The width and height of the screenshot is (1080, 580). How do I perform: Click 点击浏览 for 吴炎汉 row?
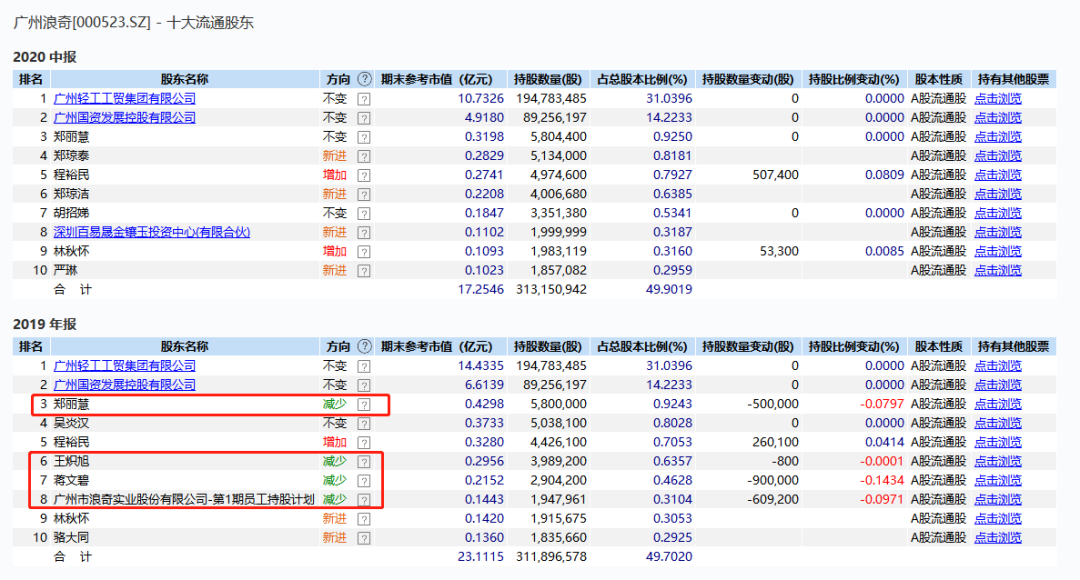point(998,423)
